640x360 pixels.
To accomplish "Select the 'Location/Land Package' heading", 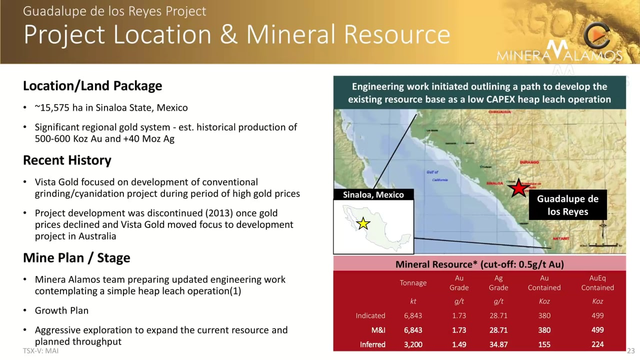I will tap(93, 86).
